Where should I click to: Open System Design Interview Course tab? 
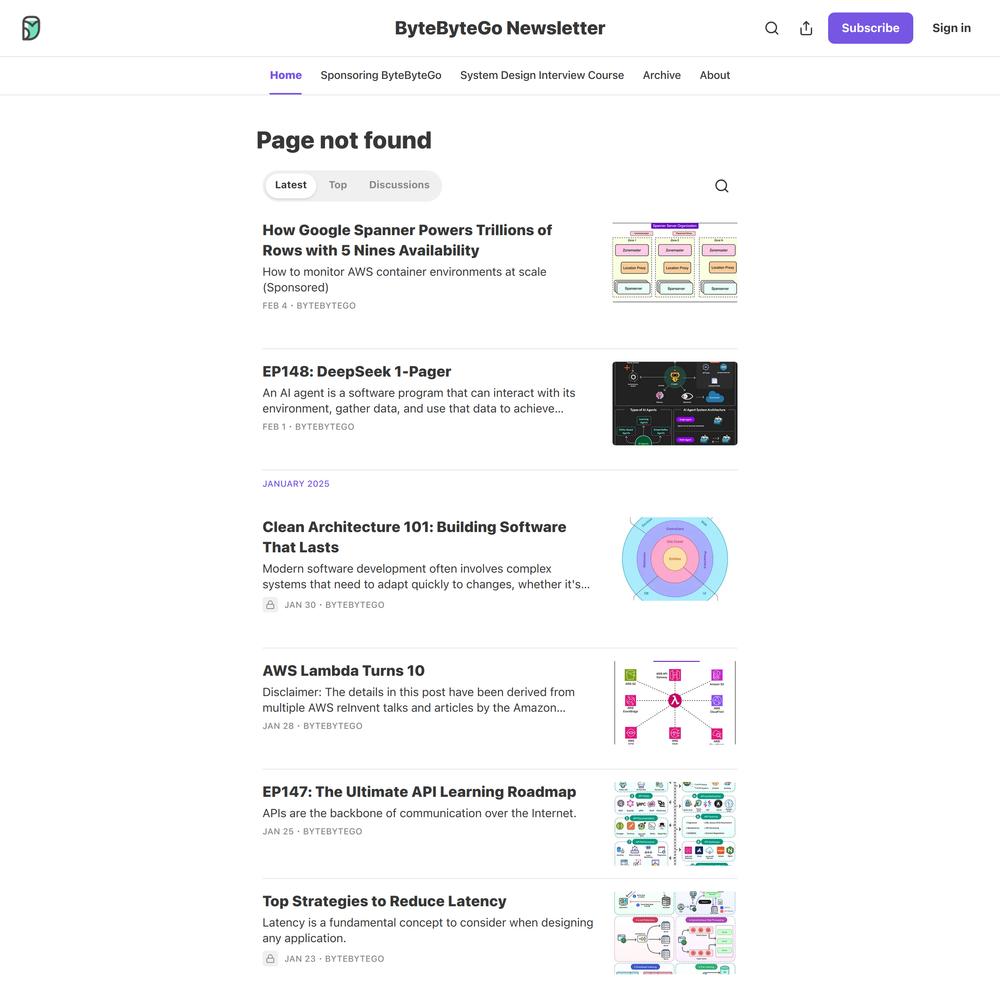541,75
